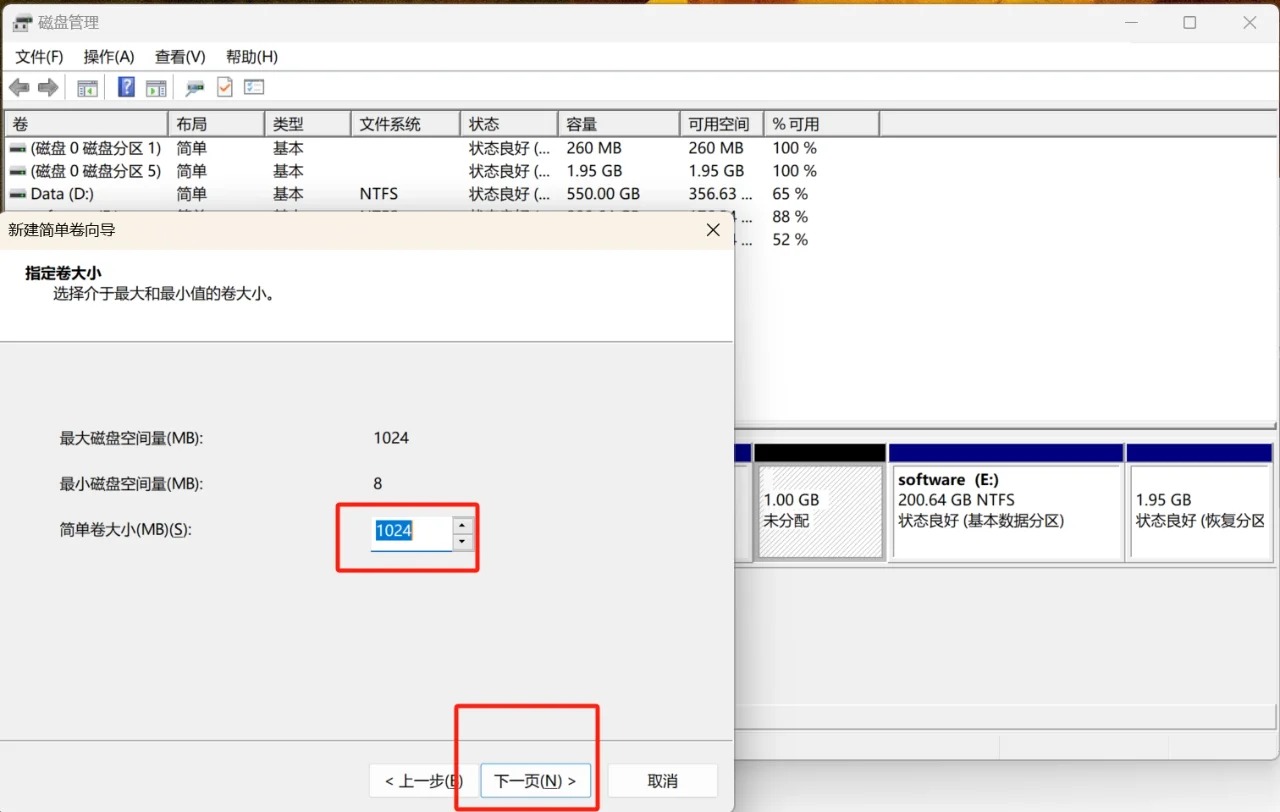Increase volume size with up spinner arrow
This screenshot has height=812, width=1280.
point(462,525)
